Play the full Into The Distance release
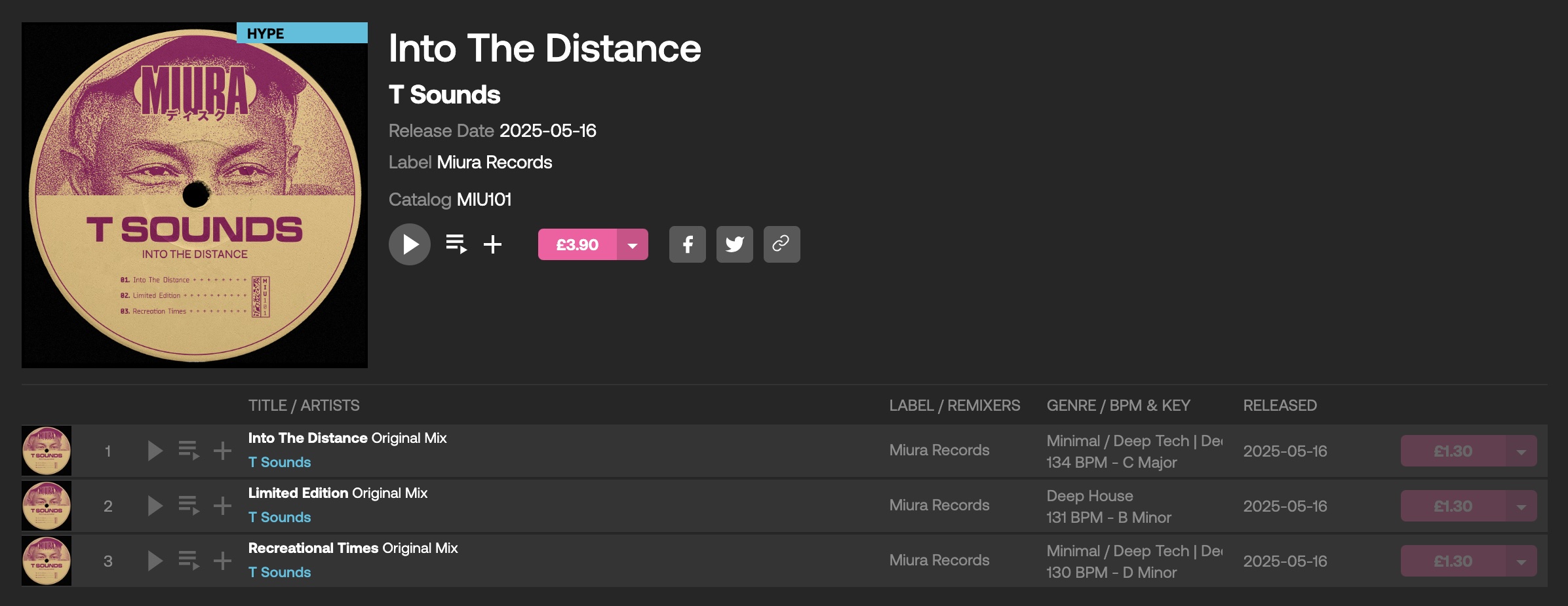The width and height of the screenshot is (1568, 606). coord(410,244)
